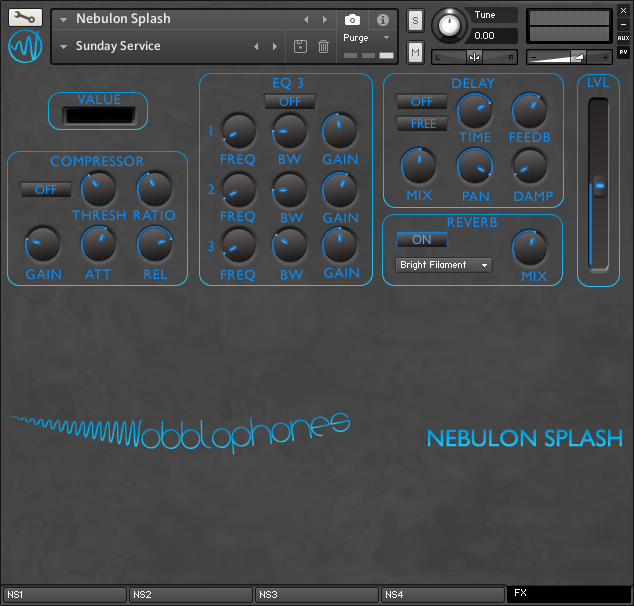Go to previous instrument arrow beside Nebulon Splash

click(306, 19)
